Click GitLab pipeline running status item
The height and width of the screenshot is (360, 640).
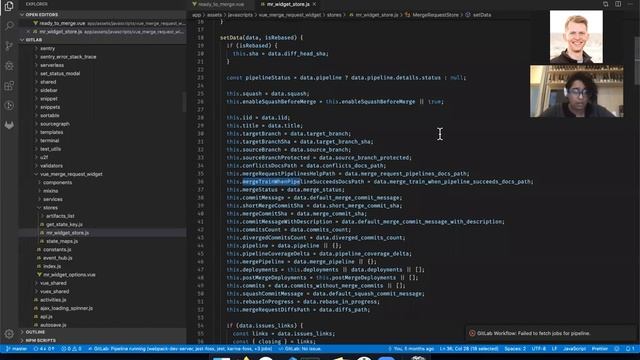point(180,349)
